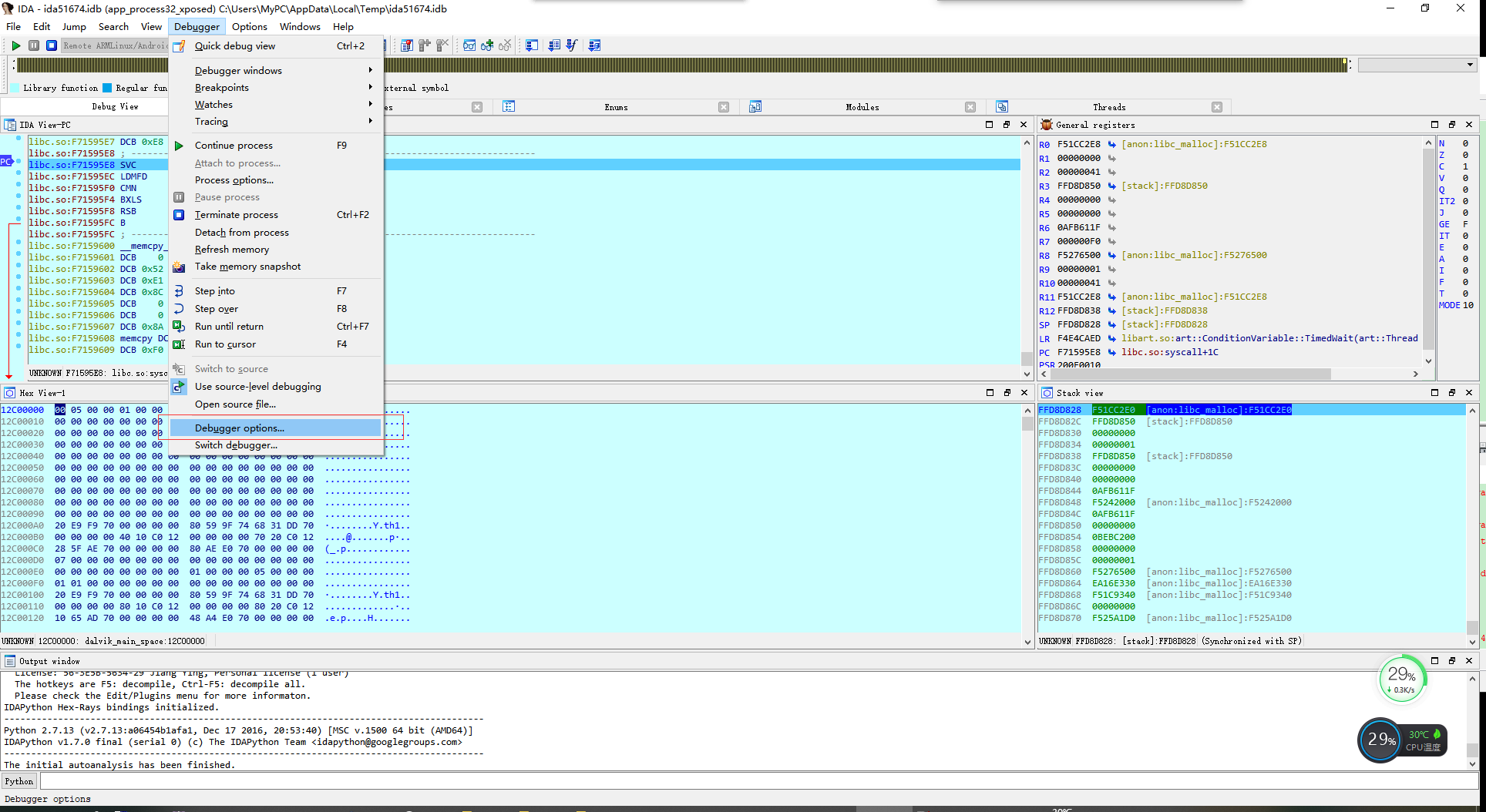
Task: Click Continue process menu entry
Action: 276,146
